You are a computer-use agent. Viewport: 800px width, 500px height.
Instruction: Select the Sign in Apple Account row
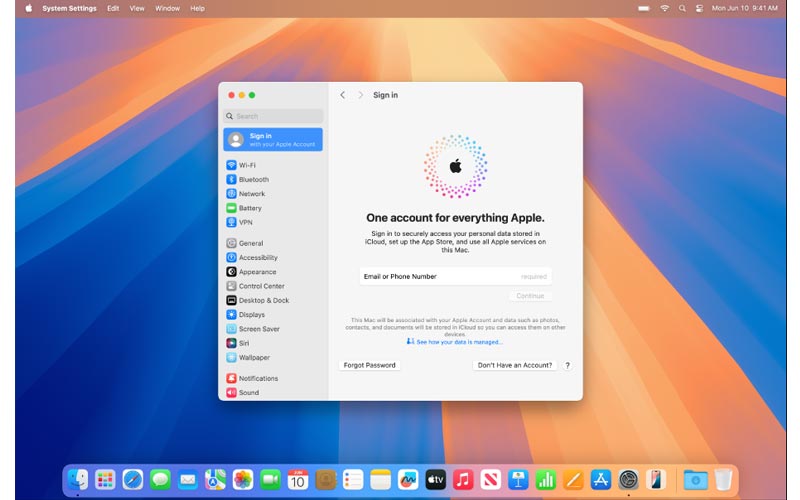point(273,140)
